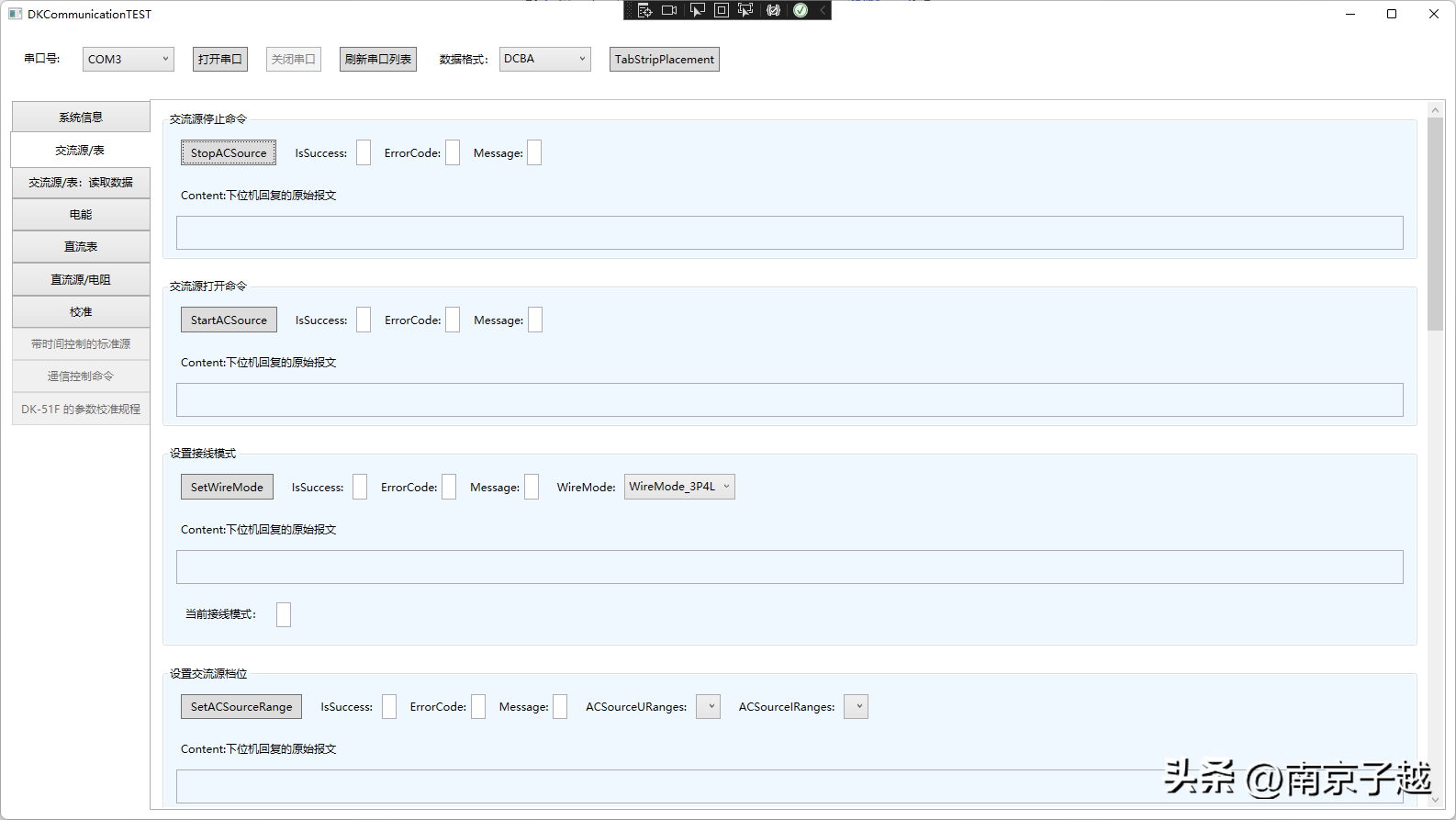Click the 设置交流源档位 group heading
Image resolution: width=1456 pixels, height=820 pixels.
click(x=208, y=673)
